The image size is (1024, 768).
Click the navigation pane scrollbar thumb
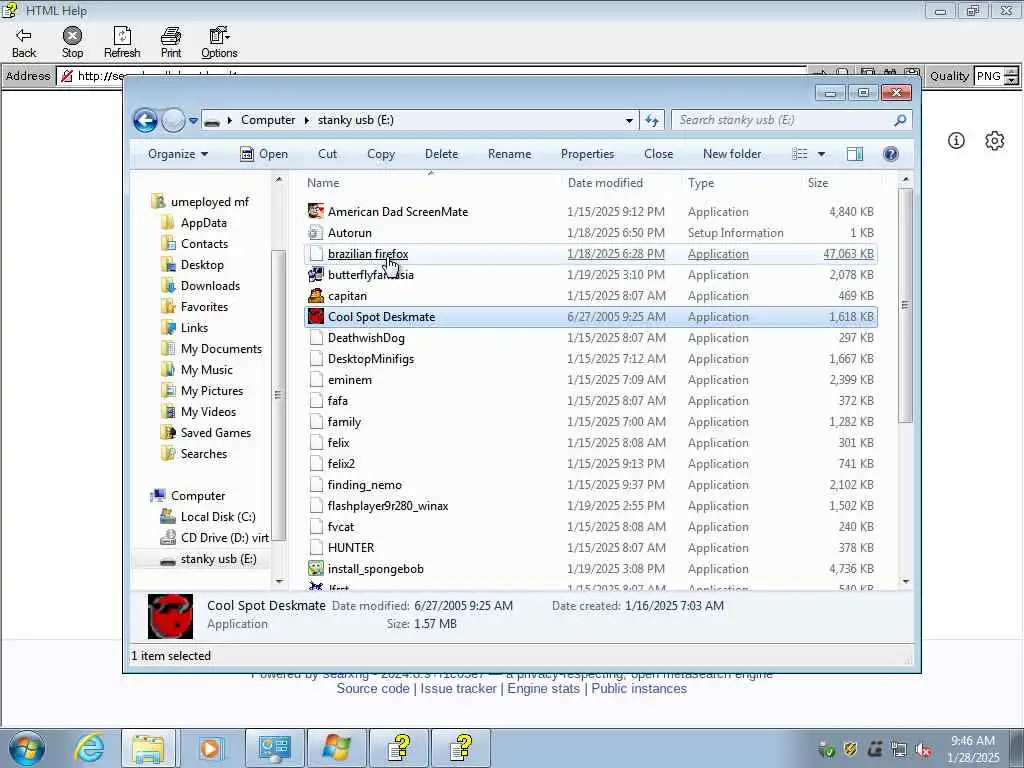(x=278, y=395)
